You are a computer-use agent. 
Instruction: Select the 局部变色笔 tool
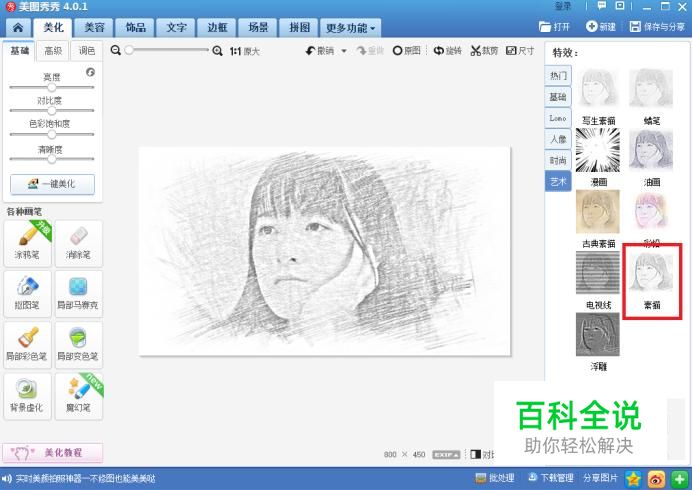[78, 345]
